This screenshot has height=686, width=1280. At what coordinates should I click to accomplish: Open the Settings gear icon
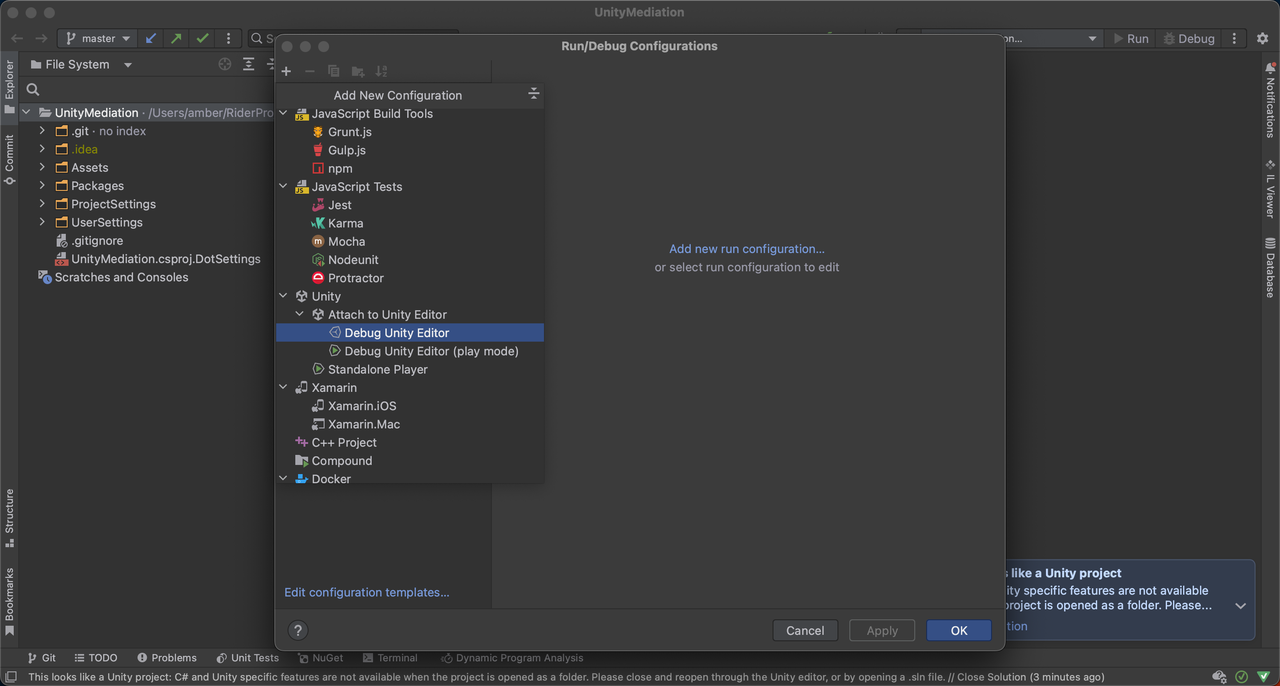coord(1262,38)
